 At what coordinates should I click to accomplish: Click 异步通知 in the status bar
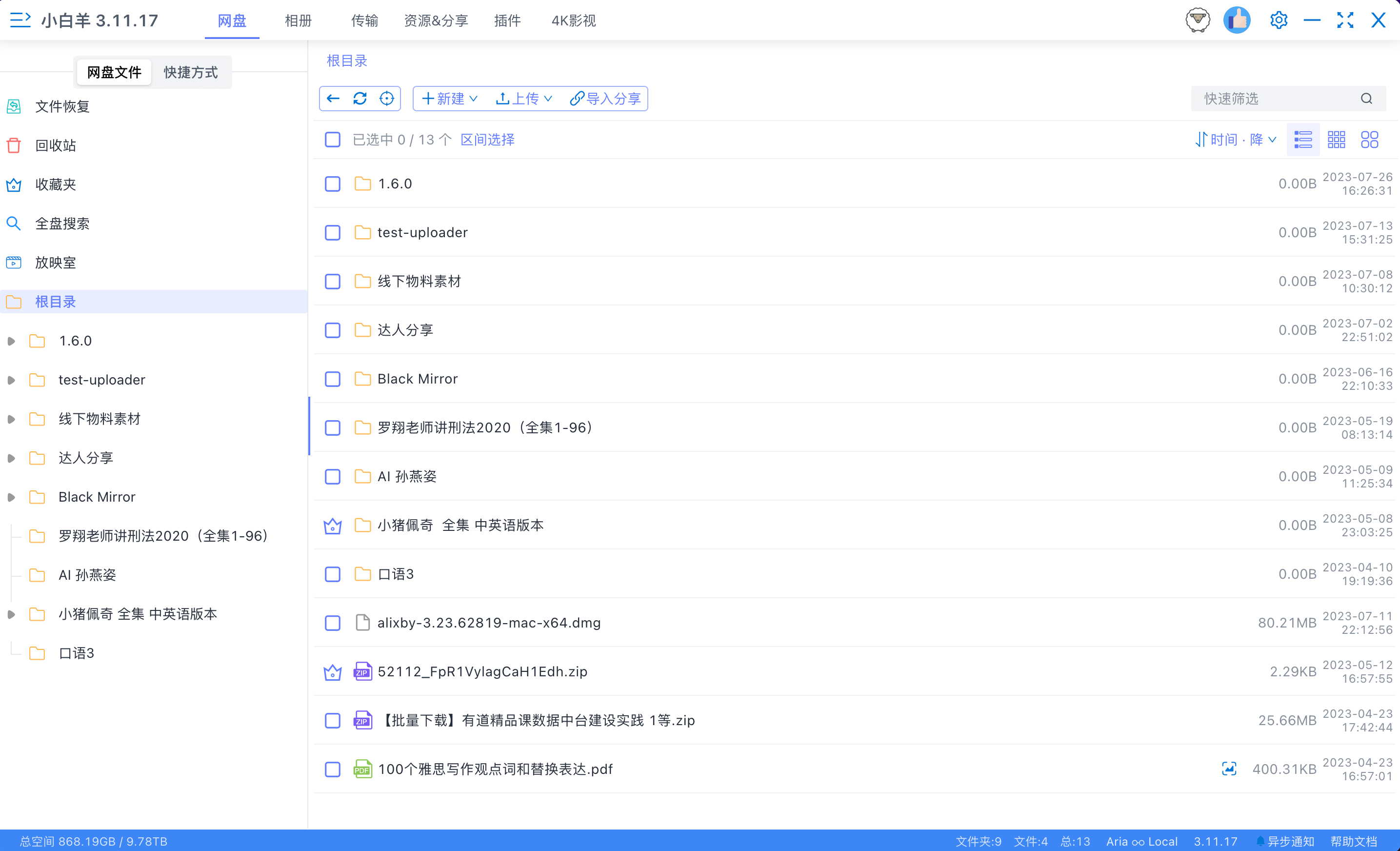pyautogui.click(x=1285, y=841)
